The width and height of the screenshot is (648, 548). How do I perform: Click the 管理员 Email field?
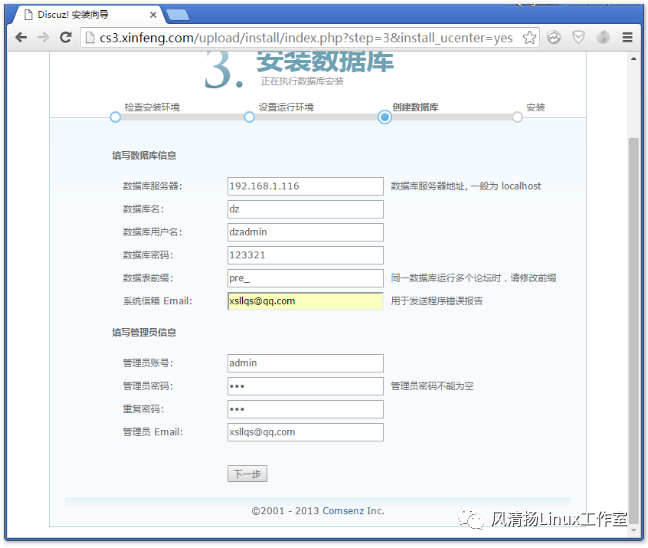pyautogui.click(x=305, y=432)
